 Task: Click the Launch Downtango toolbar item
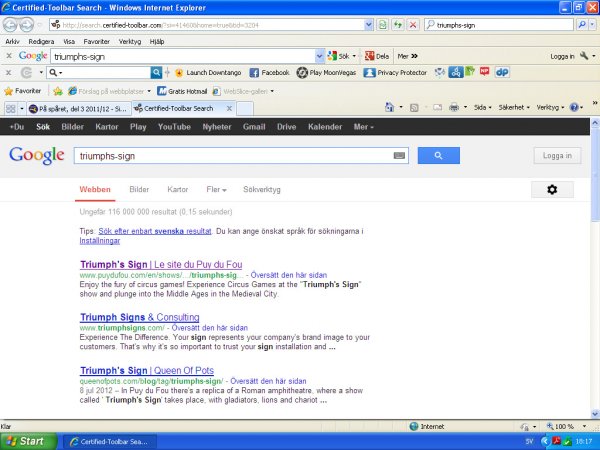[208, 72]
